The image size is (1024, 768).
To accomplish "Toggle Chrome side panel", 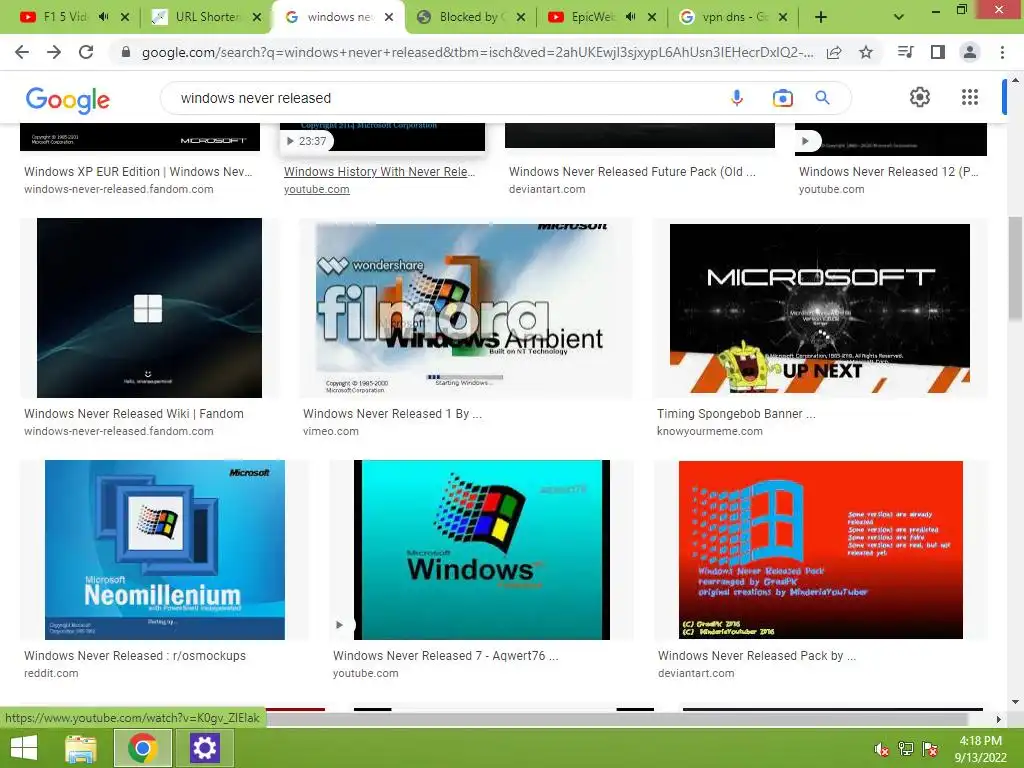I will coord(938,52).
